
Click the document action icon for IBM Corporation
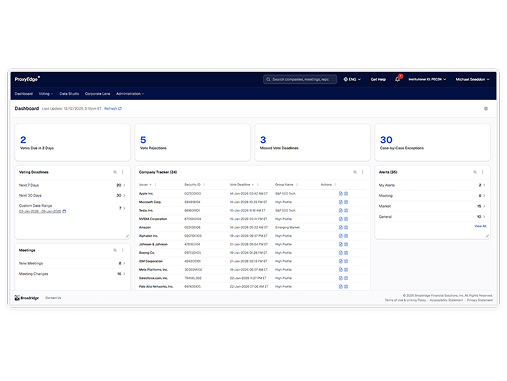(x=341, y=261)
